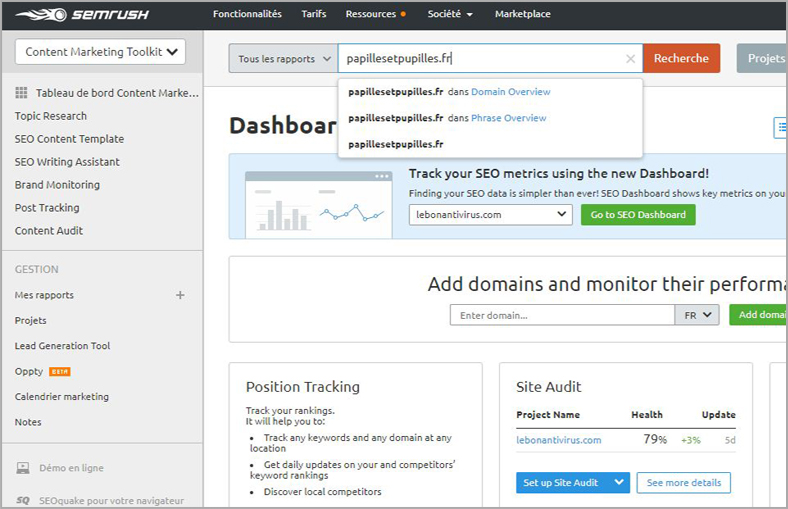Click the Semrush logo
788x509 pixels.
point(82,15)
